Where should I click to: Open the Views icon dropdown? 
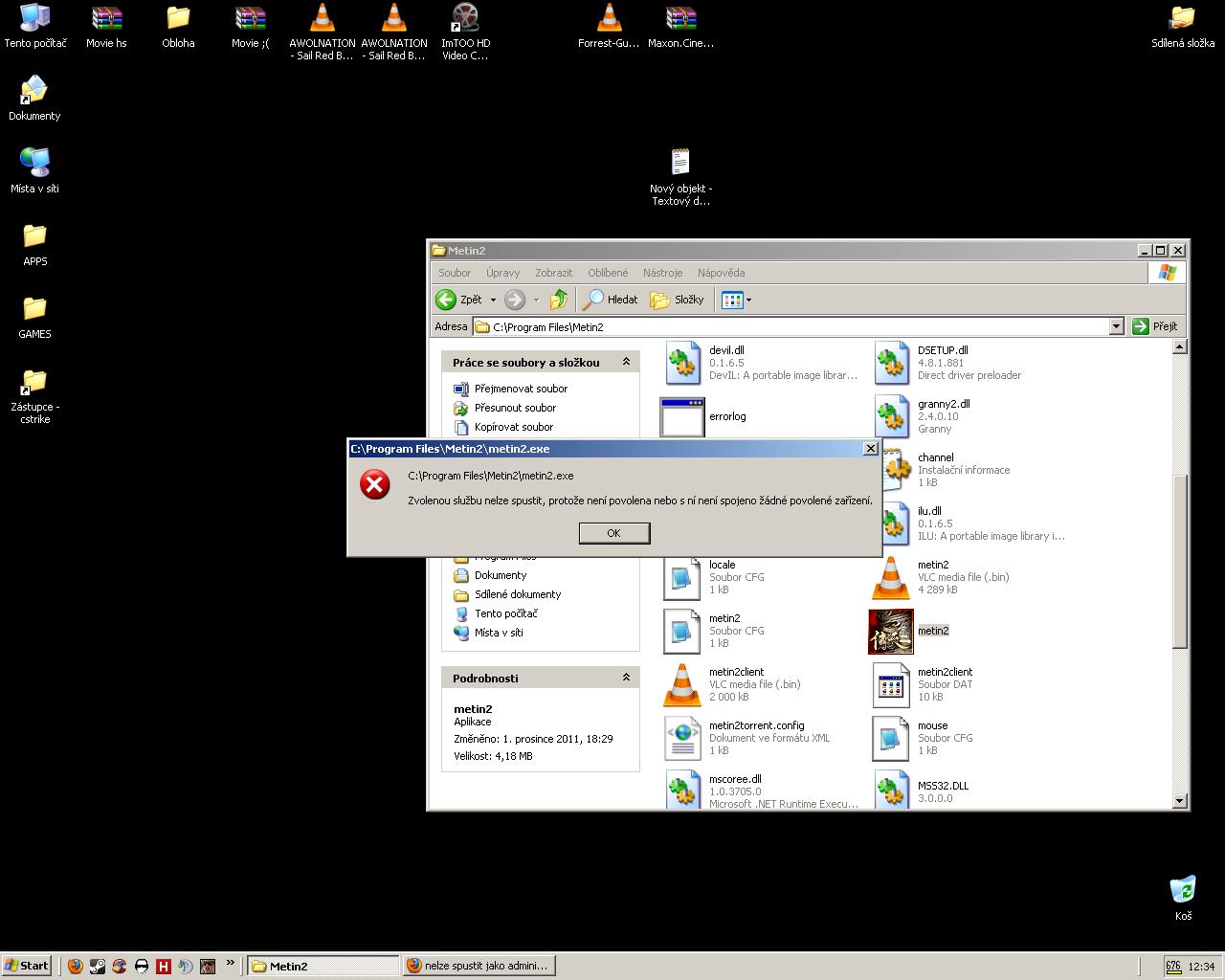[736, 300]
